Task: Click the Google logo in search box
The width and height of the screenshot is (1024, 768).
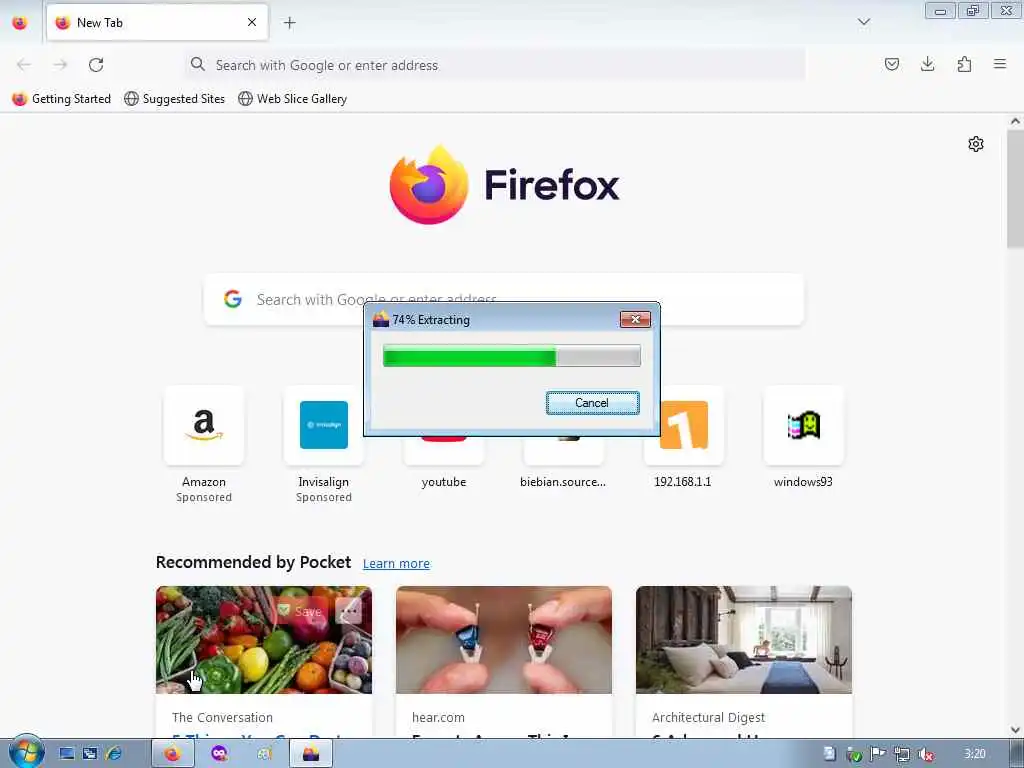Action: coord(233,299)
